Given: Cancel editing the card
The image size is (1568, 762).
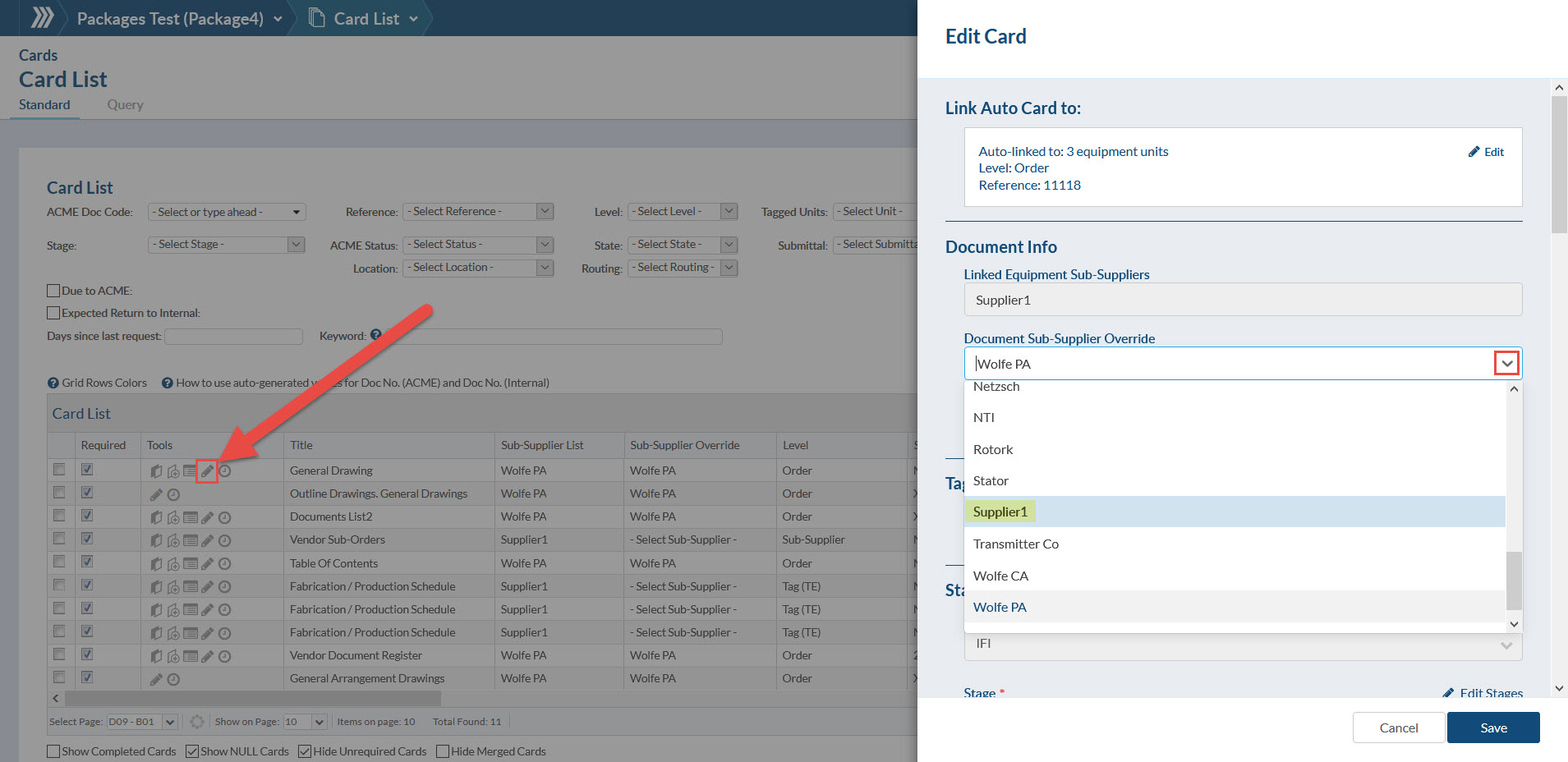Looking at the screenshot, I should (1398, 728).
